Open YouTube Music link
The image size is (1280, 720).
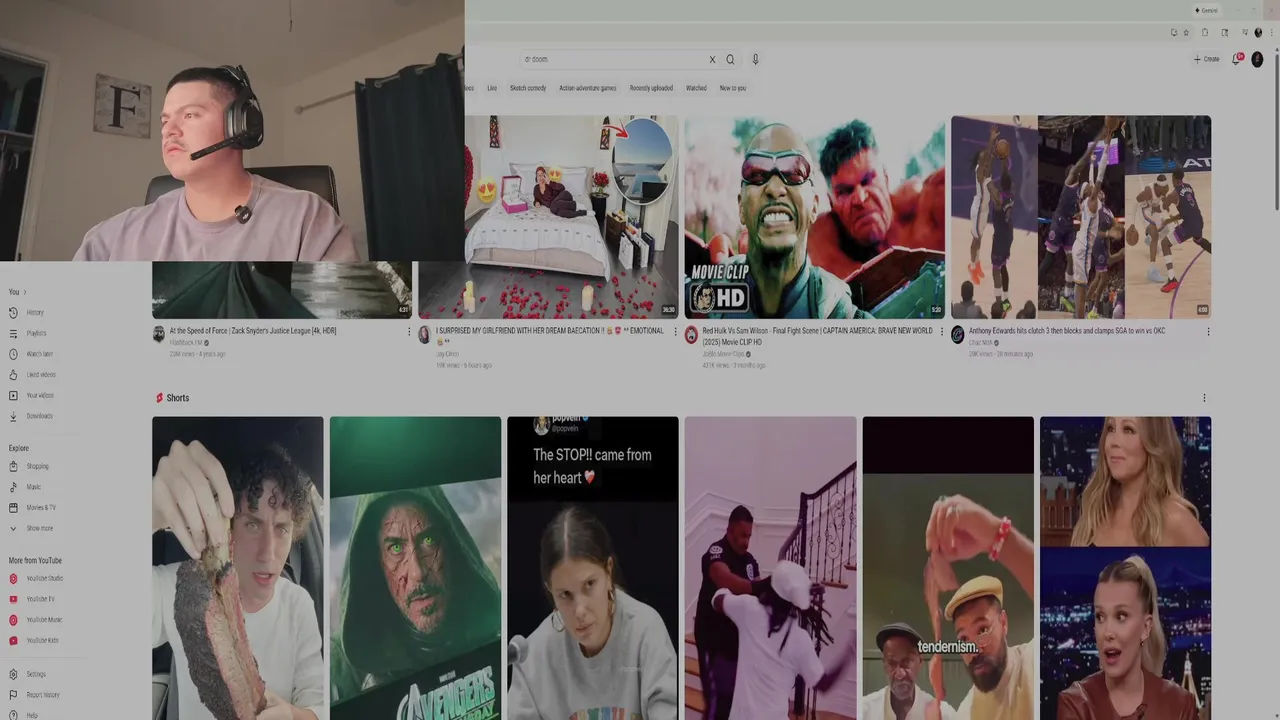tap(36, 620)
